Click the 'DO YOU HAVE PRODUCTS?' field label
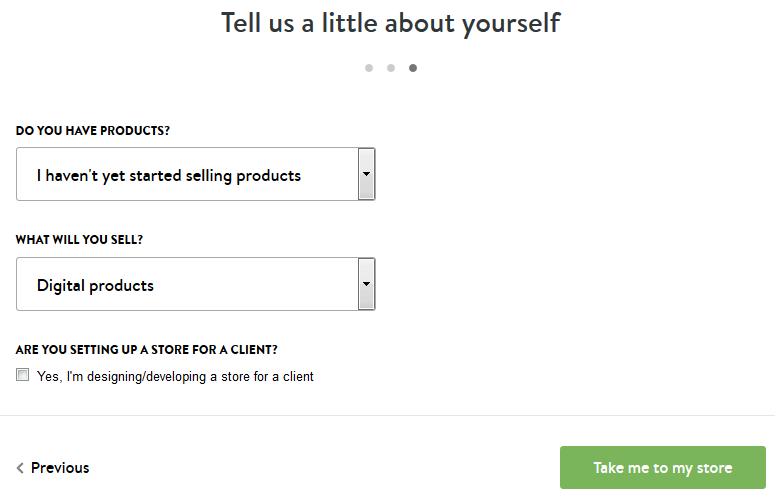The image size is (775, 498). (x=86, y=131)
